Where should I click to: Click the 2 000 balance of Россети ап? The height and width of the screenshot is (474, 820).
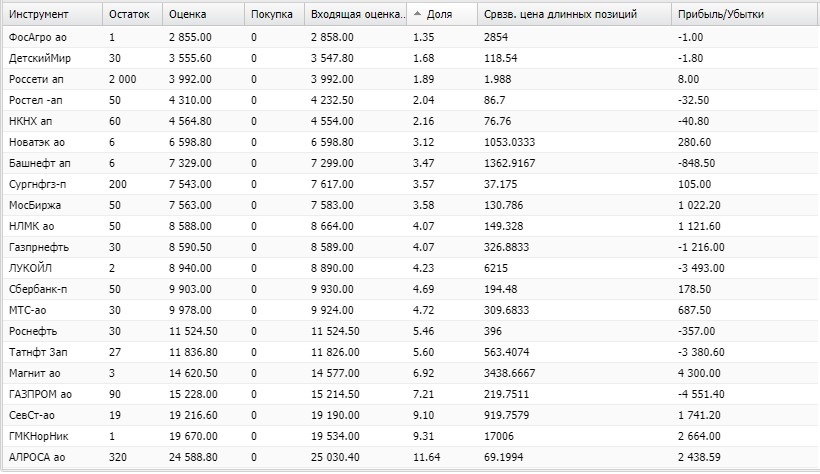pyautogui.click(x=122, y=79)
